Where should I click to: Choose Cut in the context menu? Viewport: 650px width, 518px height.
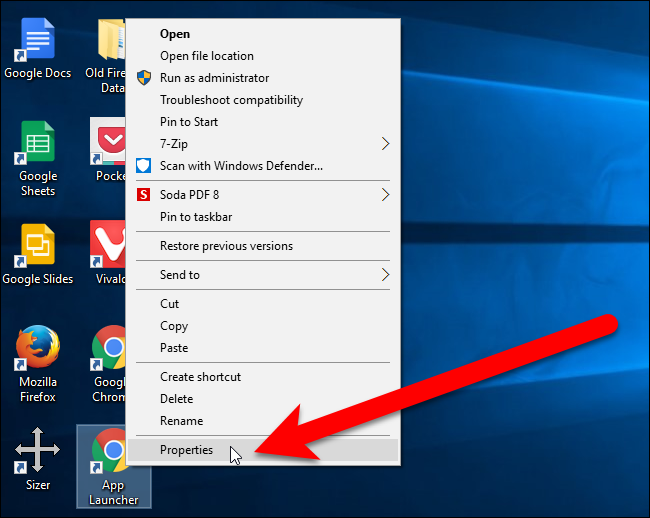(x=263, y=304)
